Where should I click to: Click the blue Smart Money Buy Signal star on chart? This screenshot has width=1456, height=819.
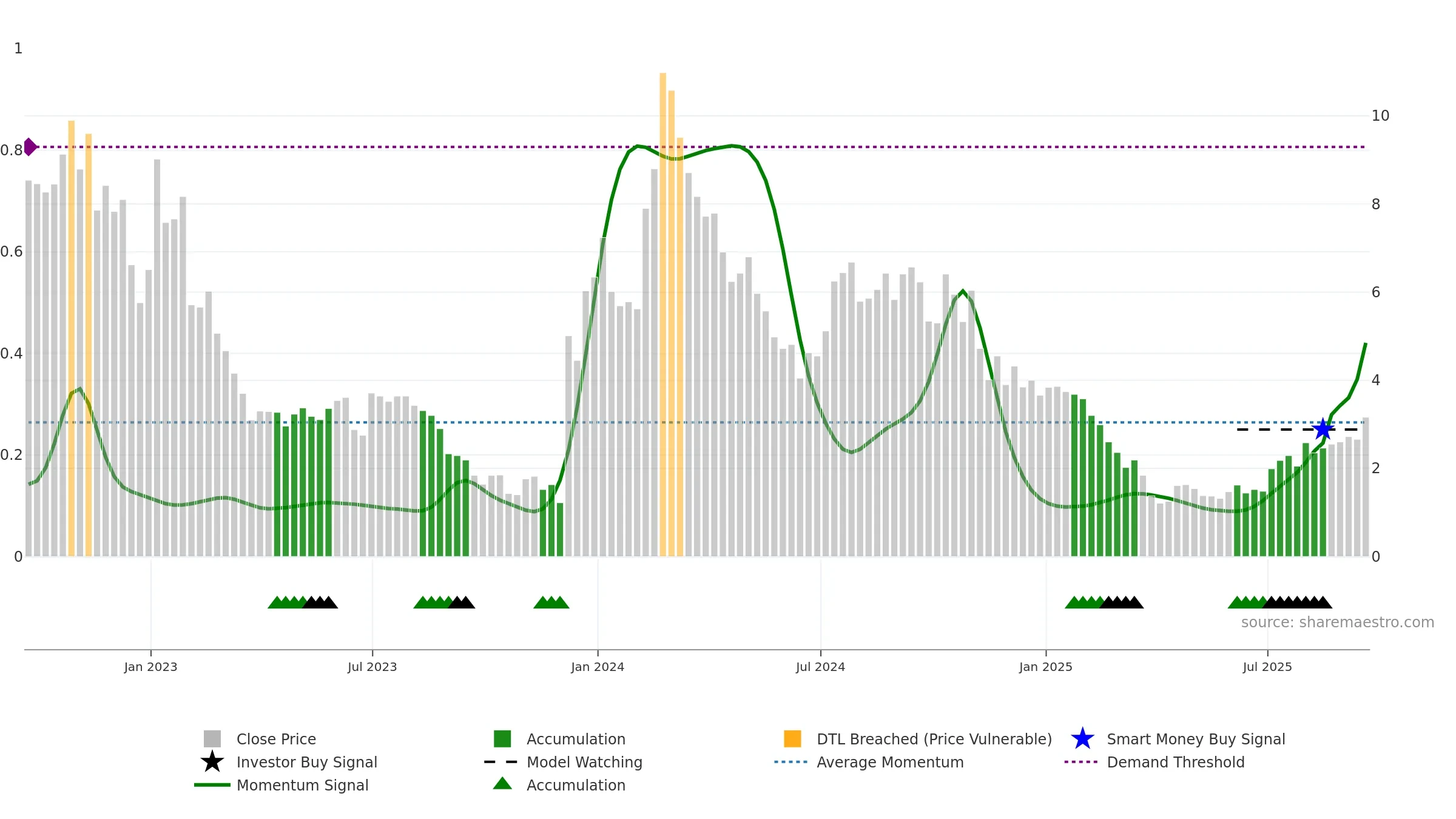(x=1323, y=430)
